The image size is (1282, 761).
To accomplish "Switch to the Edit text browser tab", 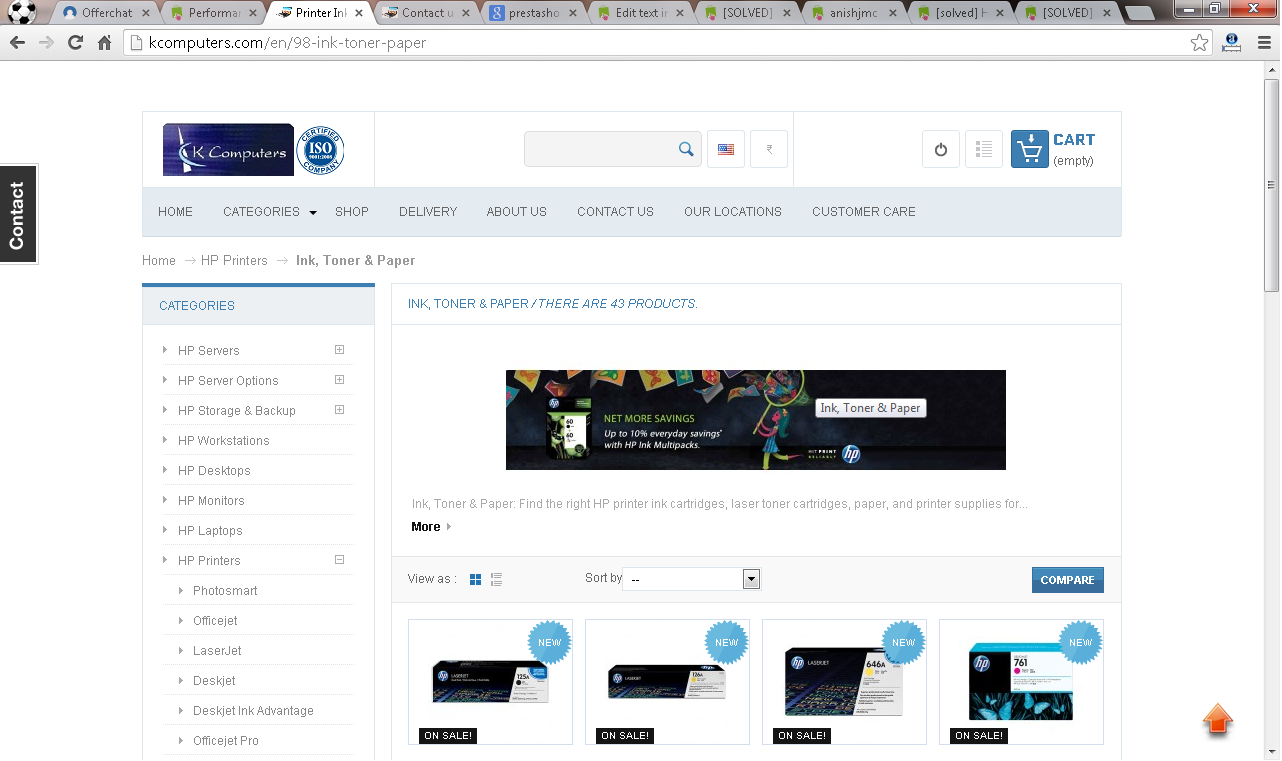I will 640,13.
